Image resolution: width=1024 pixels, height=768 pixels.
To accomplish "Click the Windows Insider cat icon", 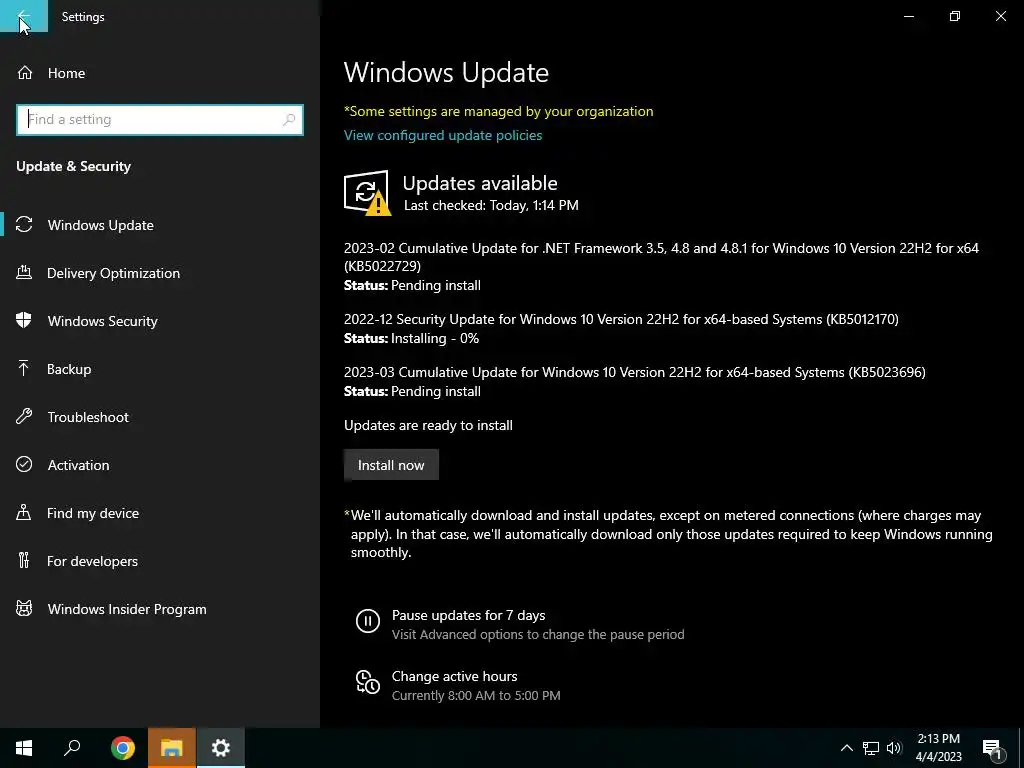I will (24, 609).
